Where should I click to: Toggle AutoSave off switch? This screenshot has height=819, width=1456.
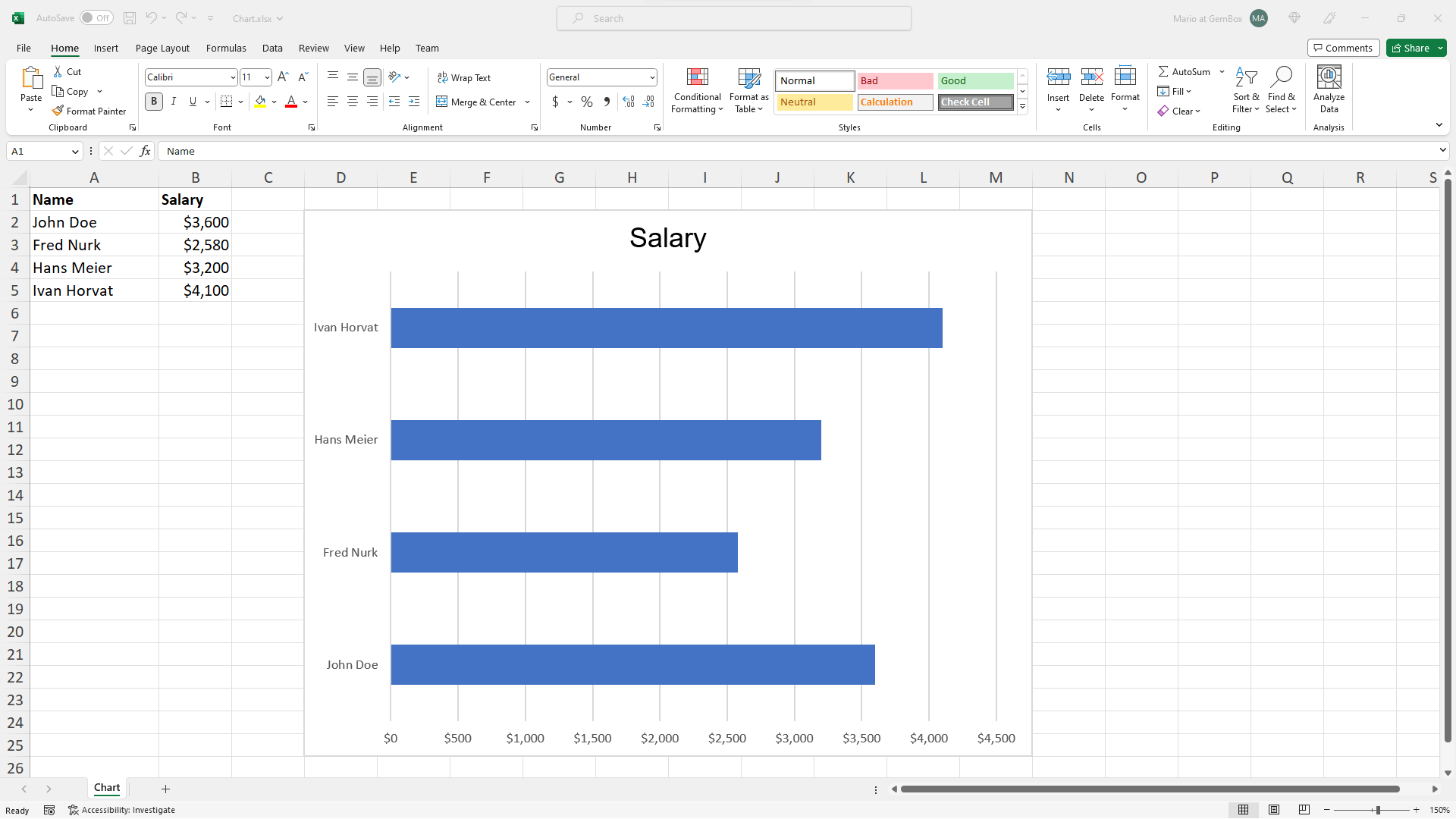pos(96,17)
